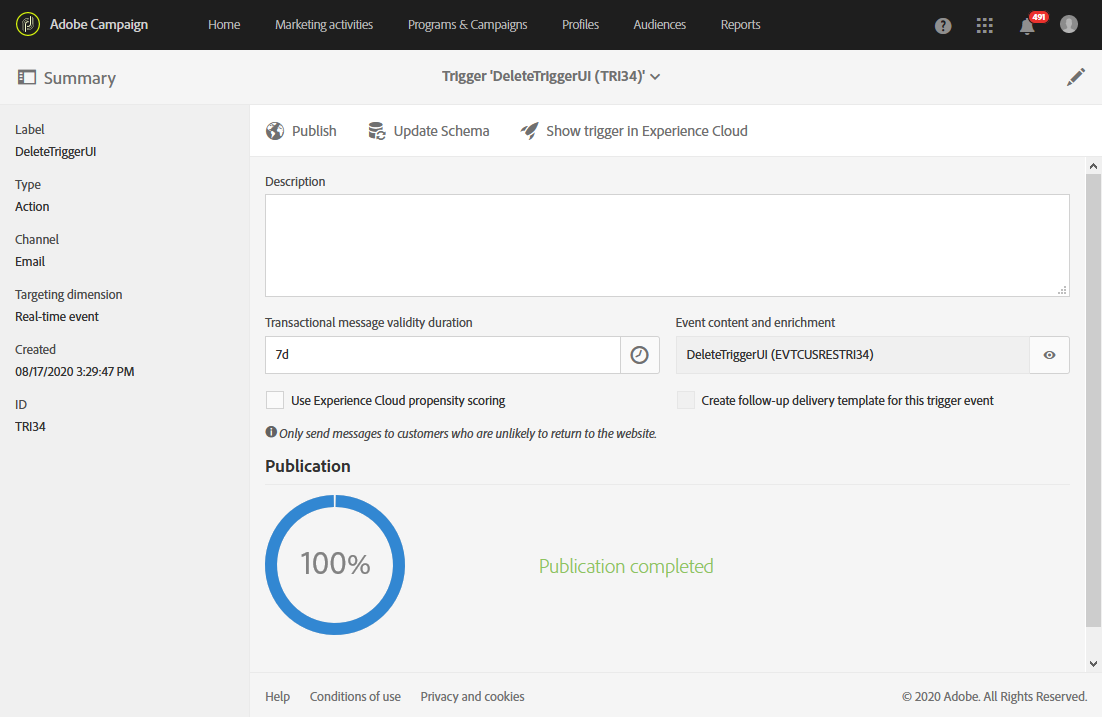
Task: Check Create follow-up delivery template checkbox
Action: pyautogui.click(x=685, y=400)
